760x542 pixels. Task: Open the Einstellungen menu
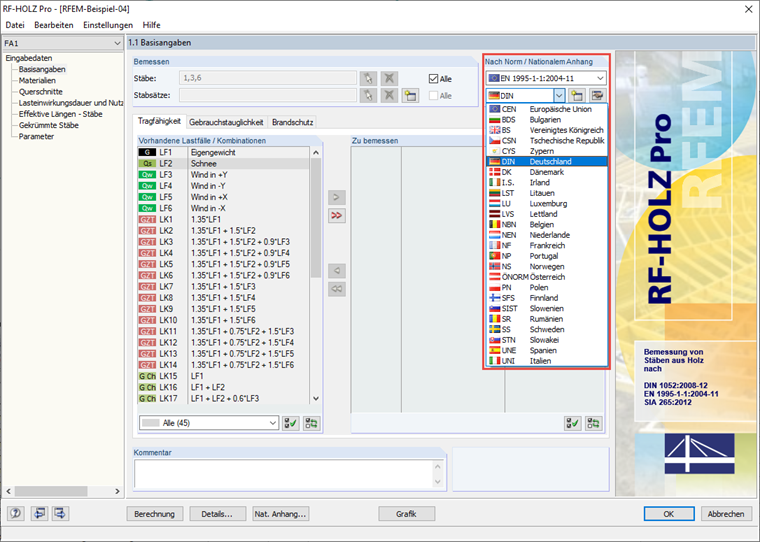[x=108, y=25]
